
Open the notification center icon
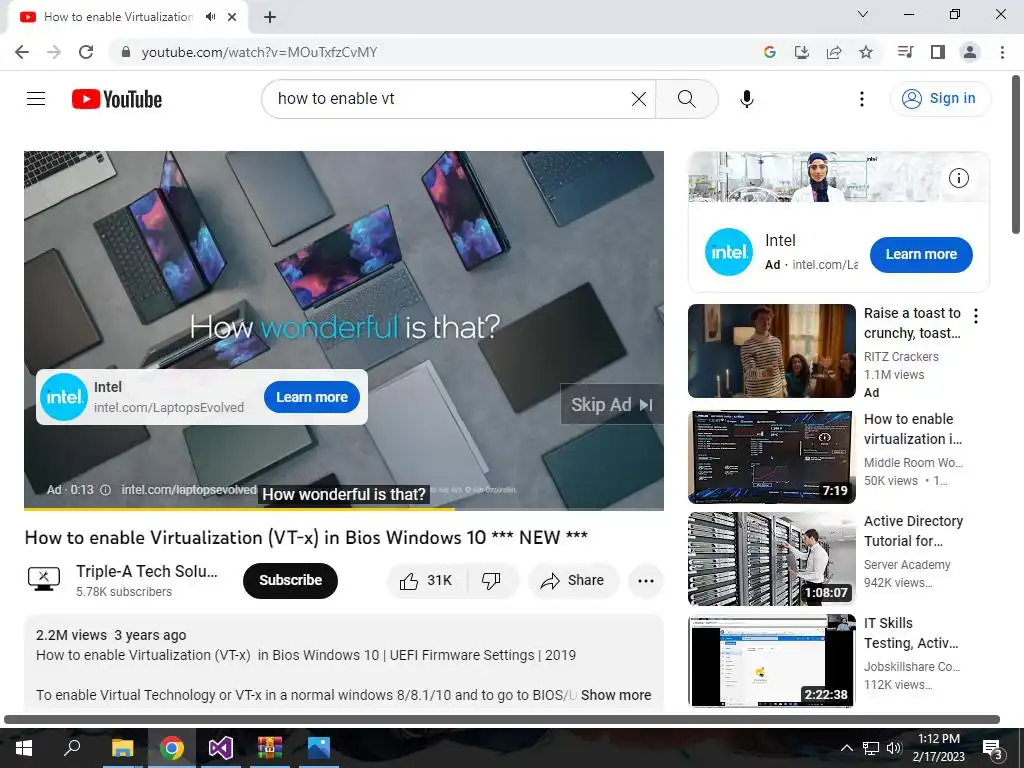pos(993,750)
